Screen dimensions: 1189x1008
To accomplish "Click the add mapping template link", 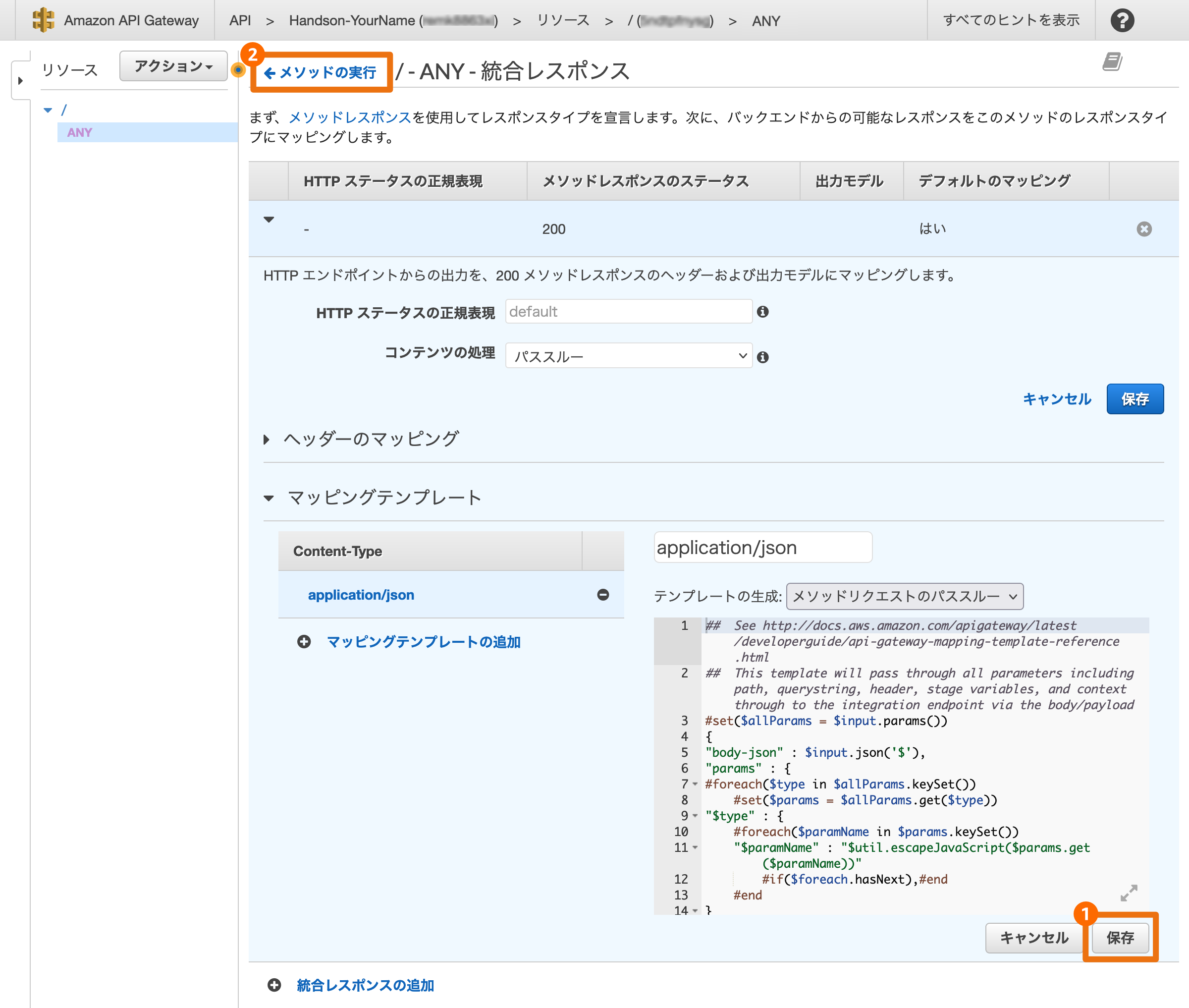I will pos(424,642).
